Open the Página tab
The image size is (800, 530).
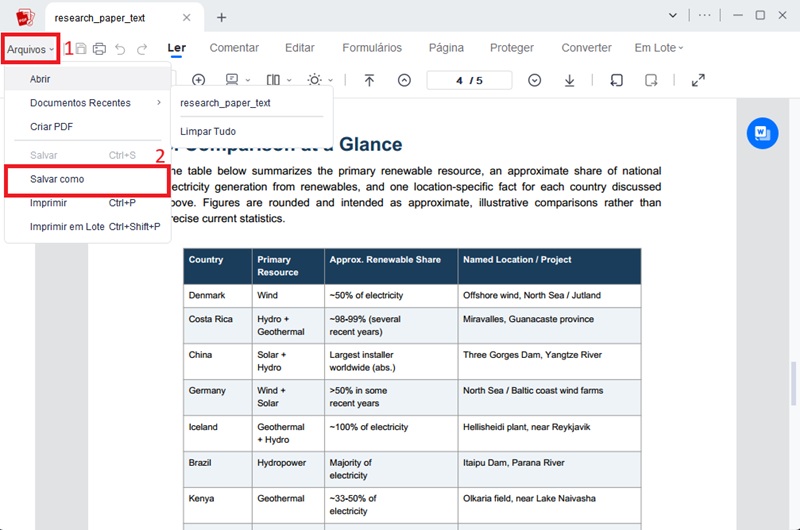446,48
